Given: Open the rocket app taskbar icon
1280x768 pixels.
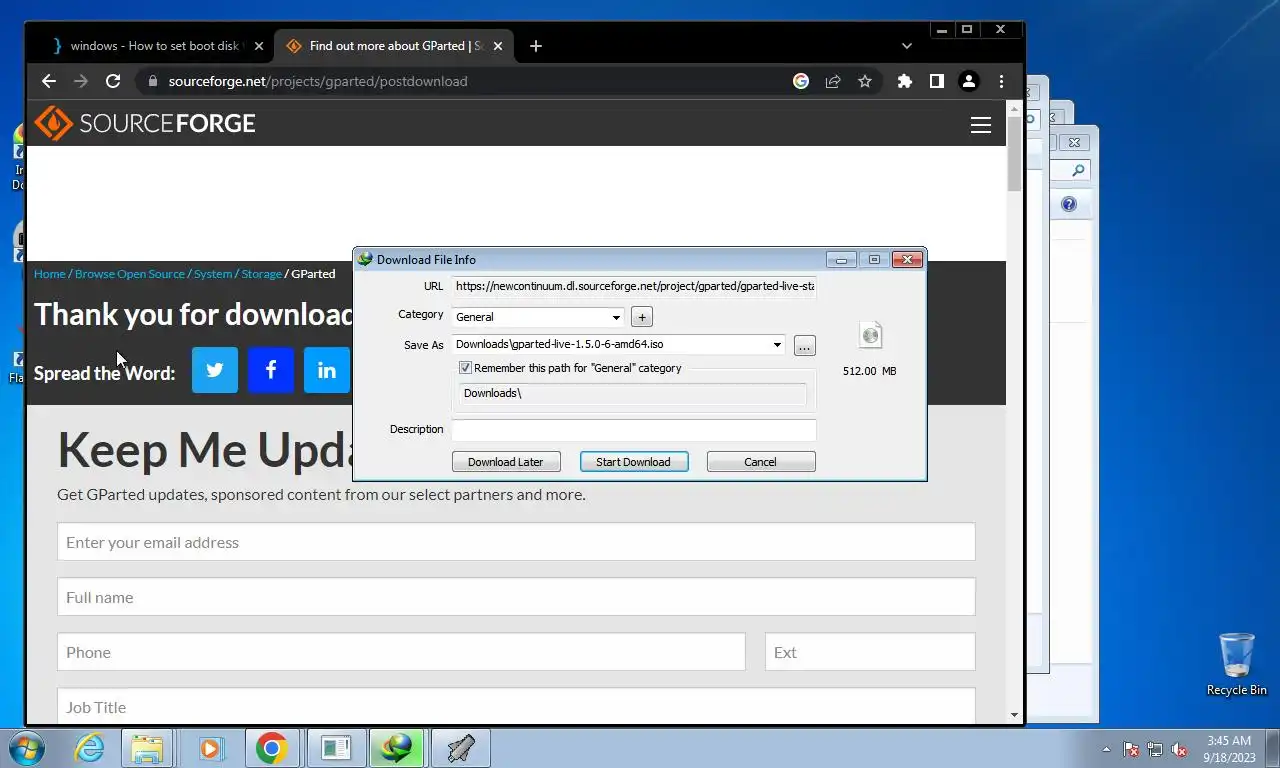Looking at the screenshot, I should 461,748.
